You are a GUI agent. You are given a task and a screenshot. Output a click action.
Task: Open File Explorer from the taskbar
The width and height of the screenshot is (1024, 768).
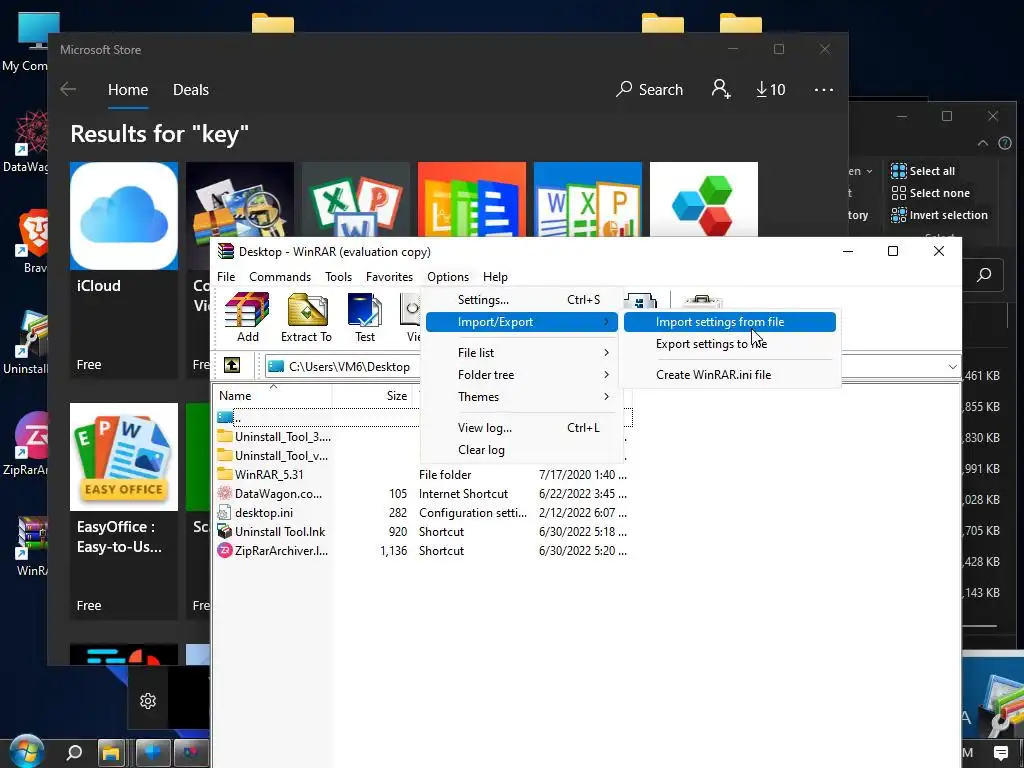(x=111, y=753)
